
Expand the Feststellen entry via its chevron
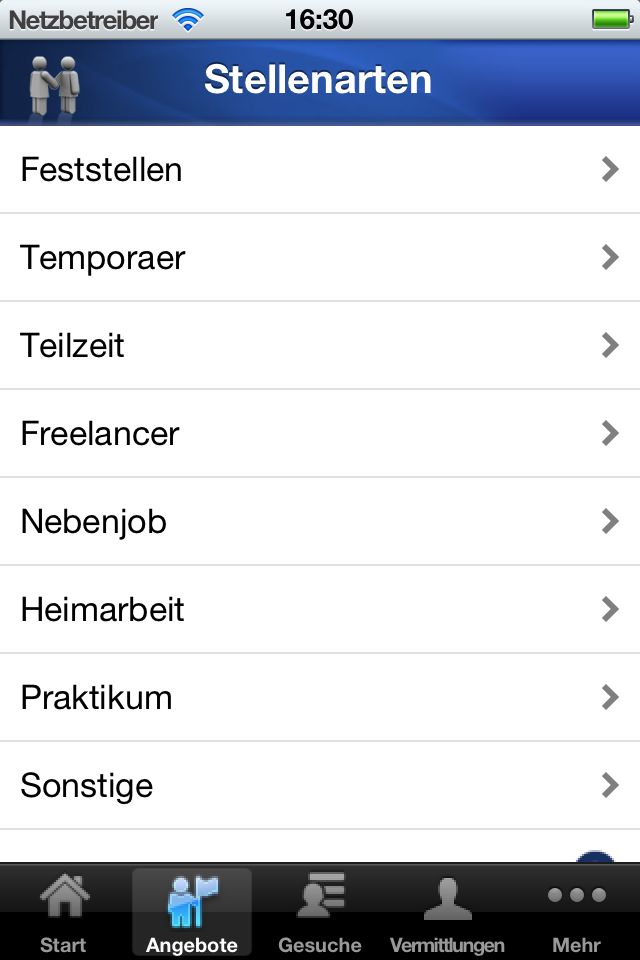[610, 169]
